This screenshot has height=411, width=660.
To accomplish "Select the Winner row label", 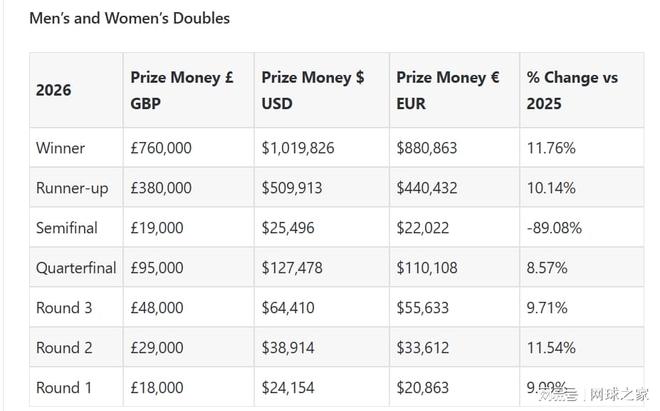I will pyautogui.click(x=60, y=148).
